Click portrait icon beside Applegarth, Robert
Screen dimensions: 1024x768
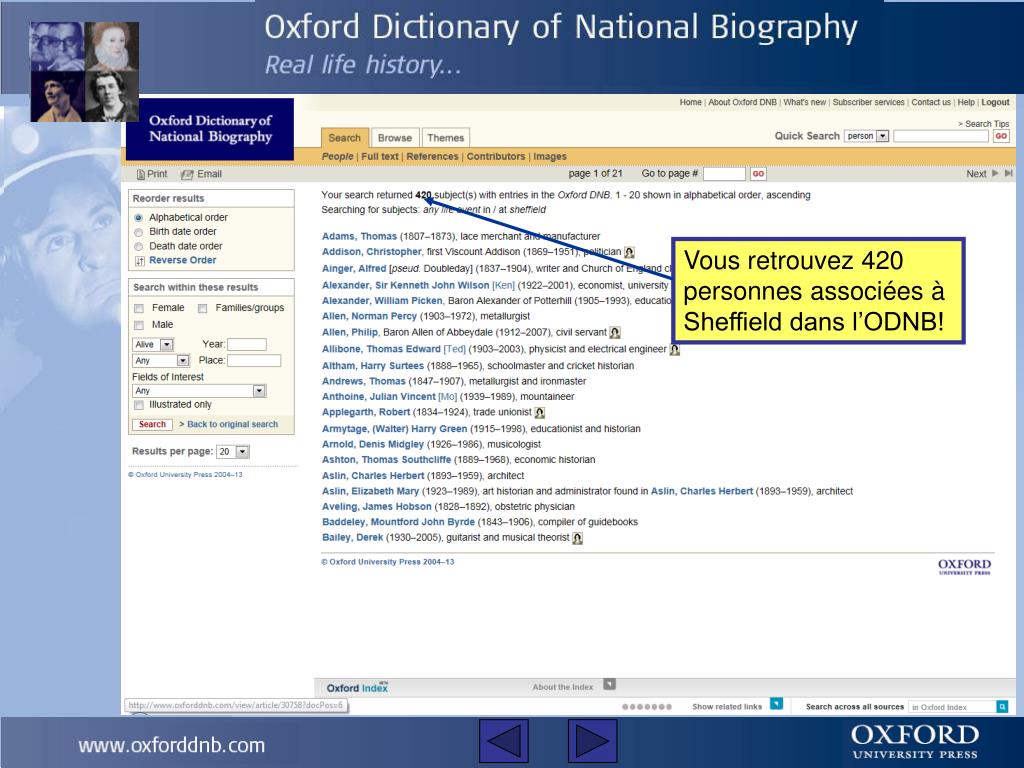pos(539,413)
